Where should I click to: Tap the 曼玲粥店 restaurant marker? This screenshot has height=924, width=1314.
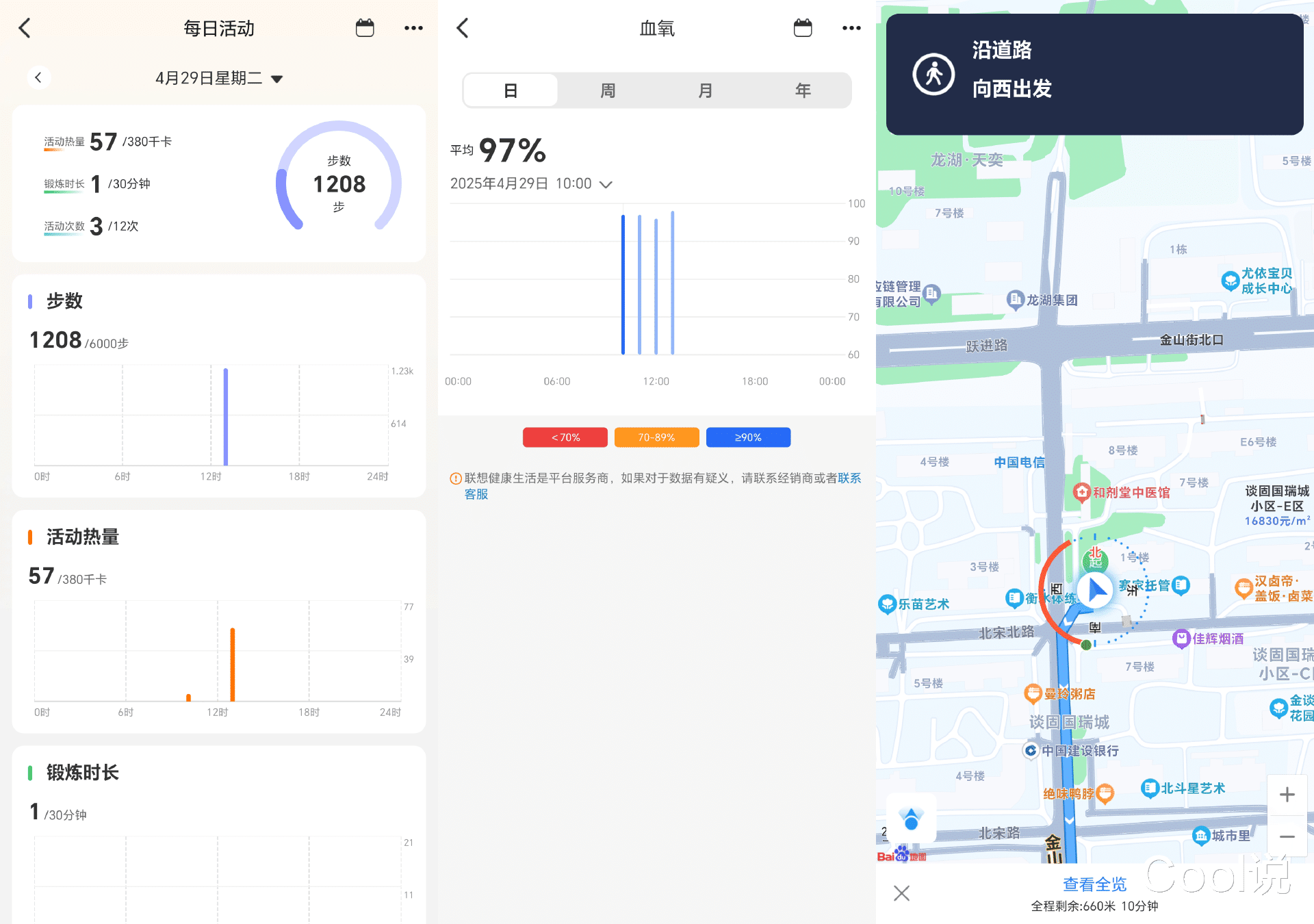coord(1033,693)
